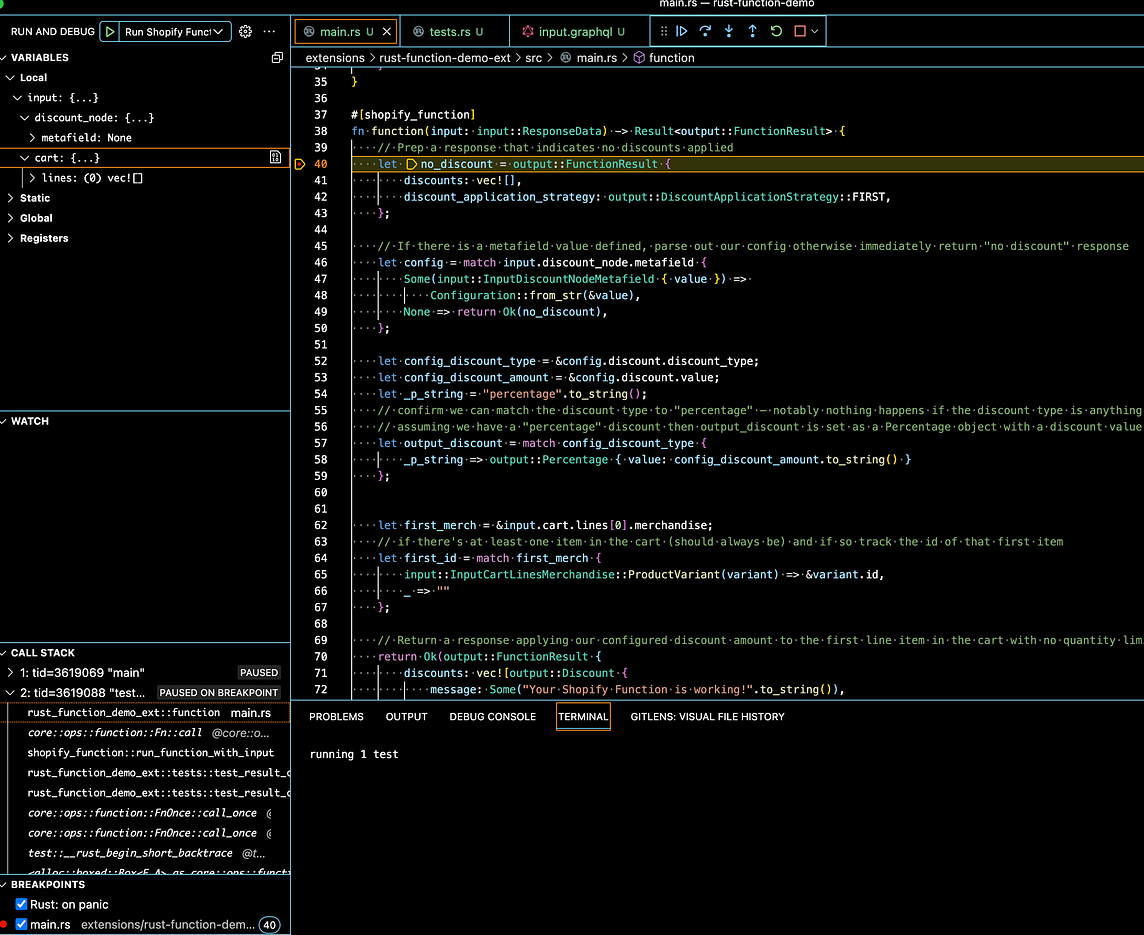Stop the debug session with red square
1144x935 pixels.
click(800, 32)
